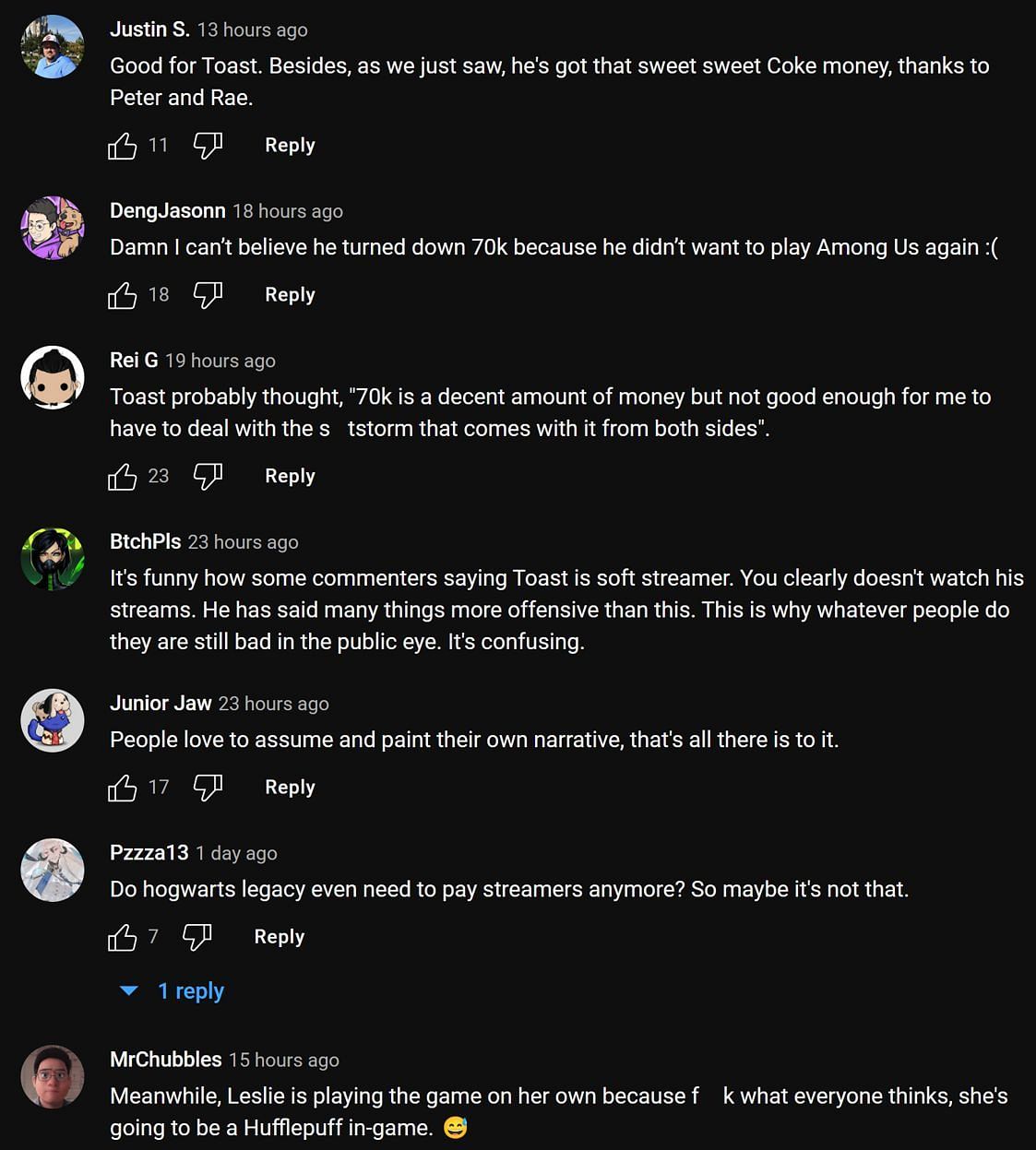The image size is (1036, 1150).
Task: Thumbs up Rei G's comment
Action: pos(122,476)
